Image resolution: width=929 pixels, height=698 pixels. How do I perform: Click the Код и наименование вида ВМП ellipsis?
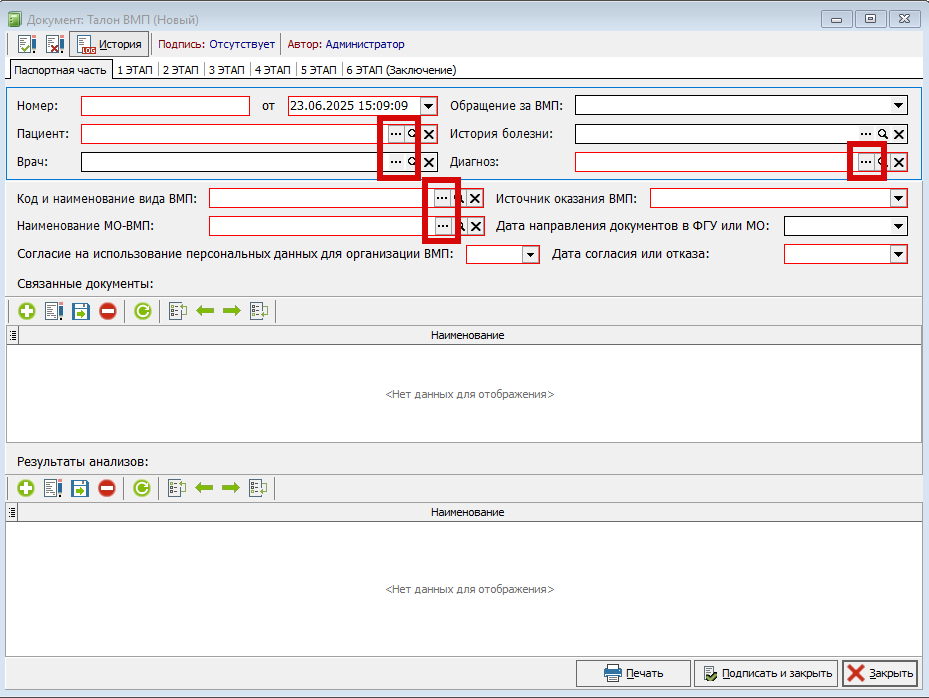442,198
